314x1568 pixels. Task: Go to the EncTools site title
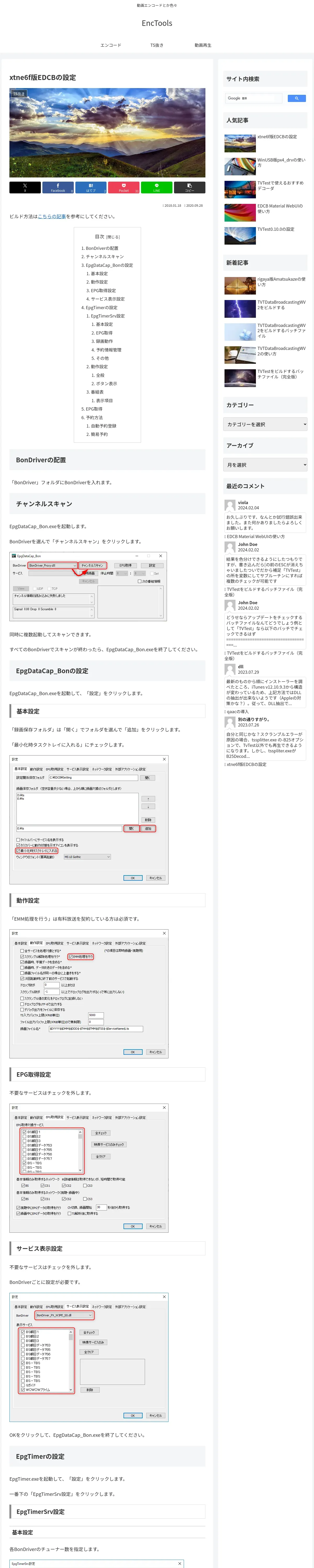(157, 23)
